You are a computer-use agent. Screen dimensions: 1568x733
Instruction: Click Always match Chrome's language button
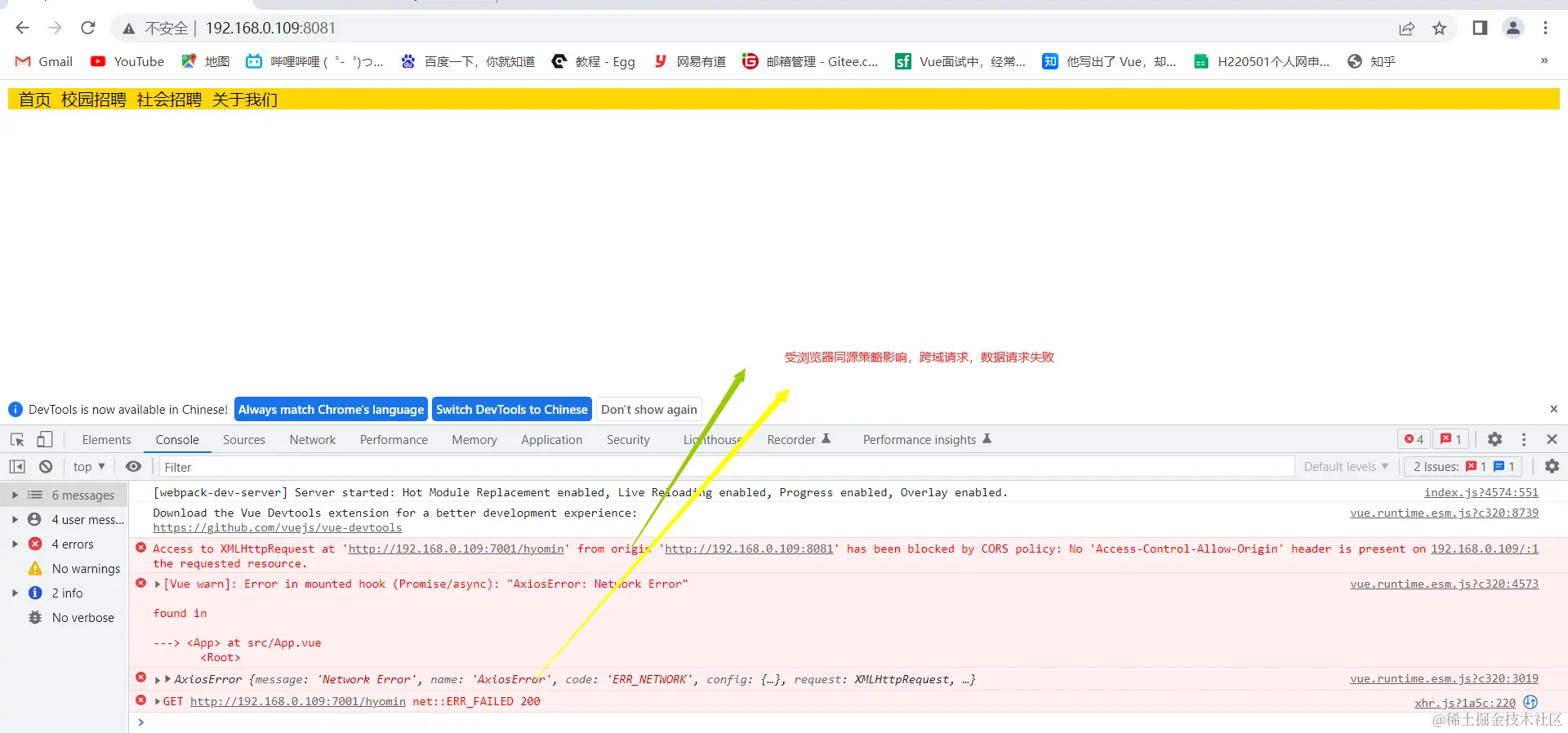(x=331, y=409)
